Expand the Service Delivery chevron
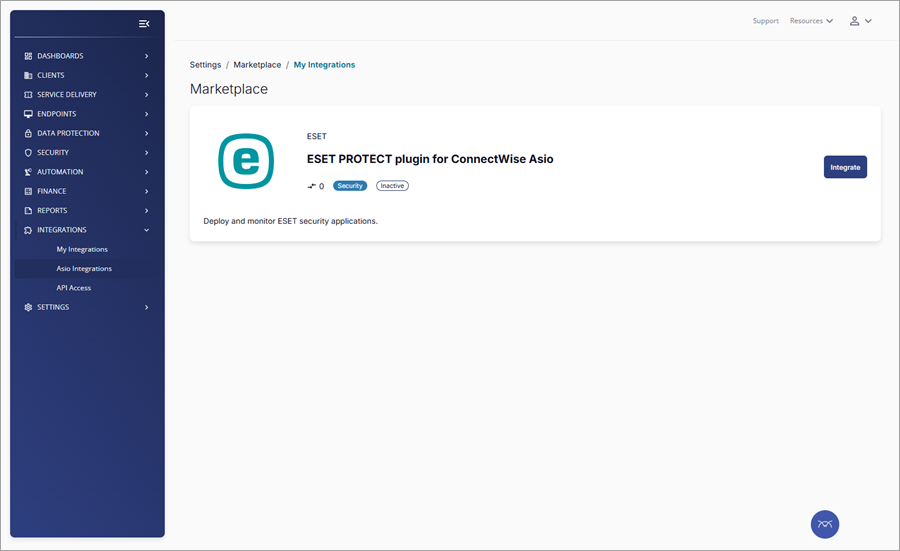 point(146,95)
